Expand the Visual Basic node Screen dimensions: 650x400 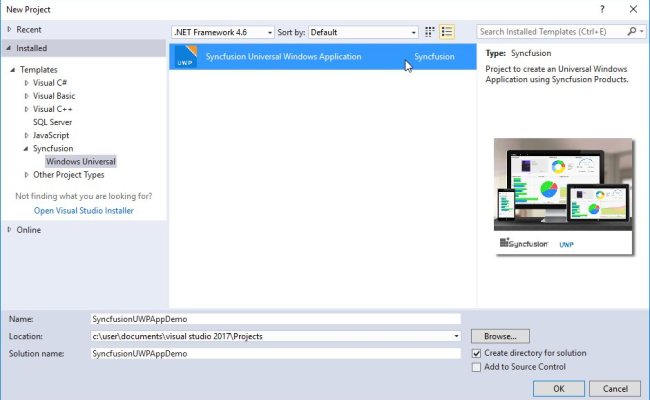pyautogui.click(x=27, y=96)
